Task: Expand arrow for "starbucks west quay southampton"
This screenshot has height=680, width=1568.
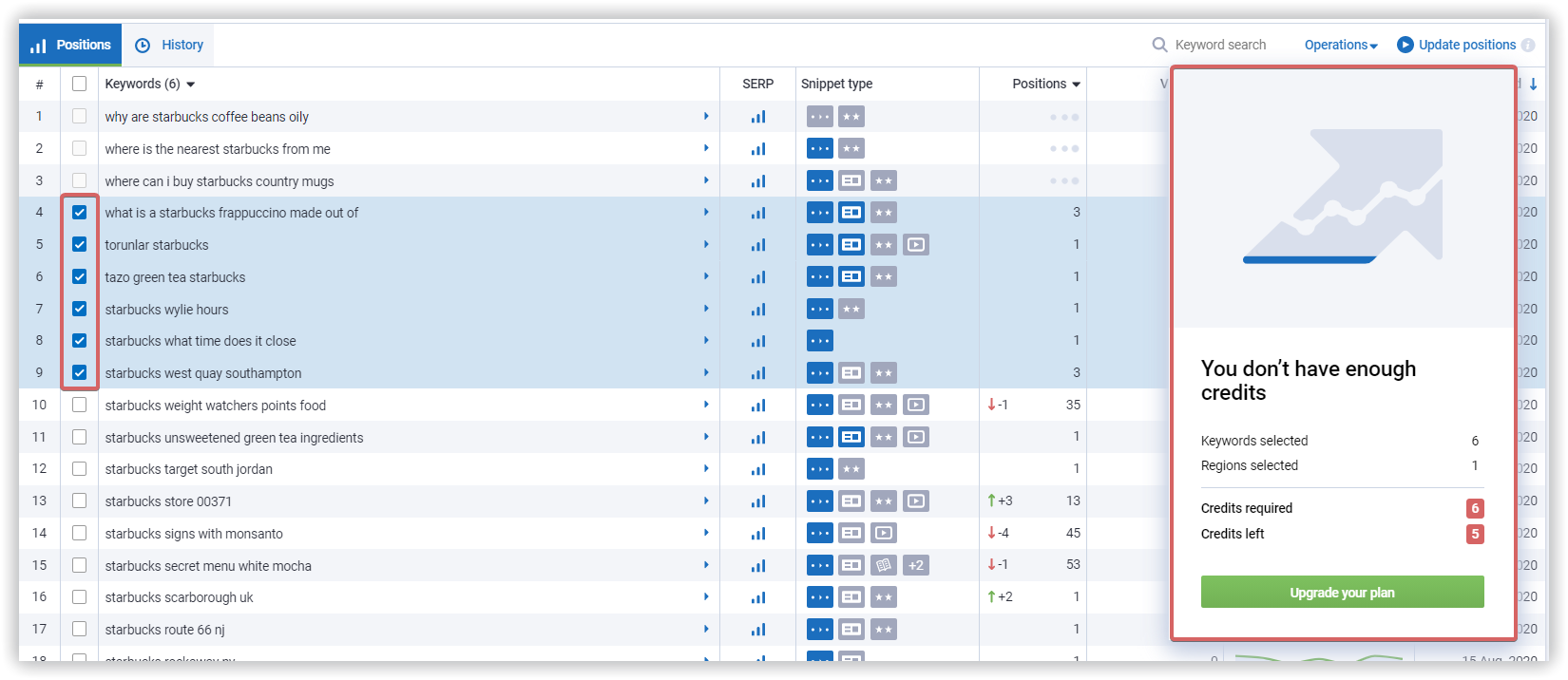Action: pyautogui.click(x=706, y=372)
